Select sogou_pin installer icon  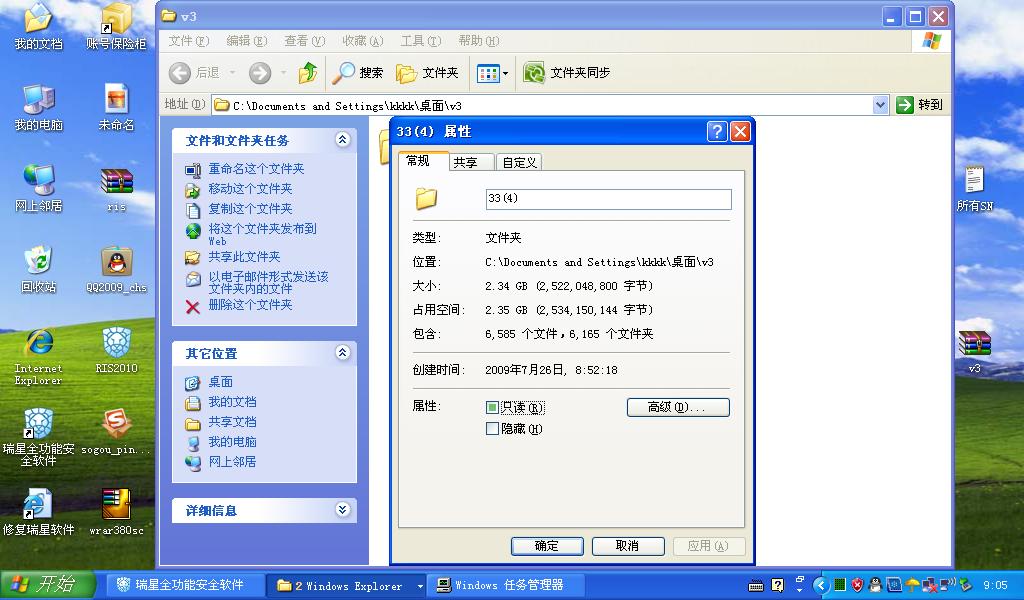(x=116, y=431)
